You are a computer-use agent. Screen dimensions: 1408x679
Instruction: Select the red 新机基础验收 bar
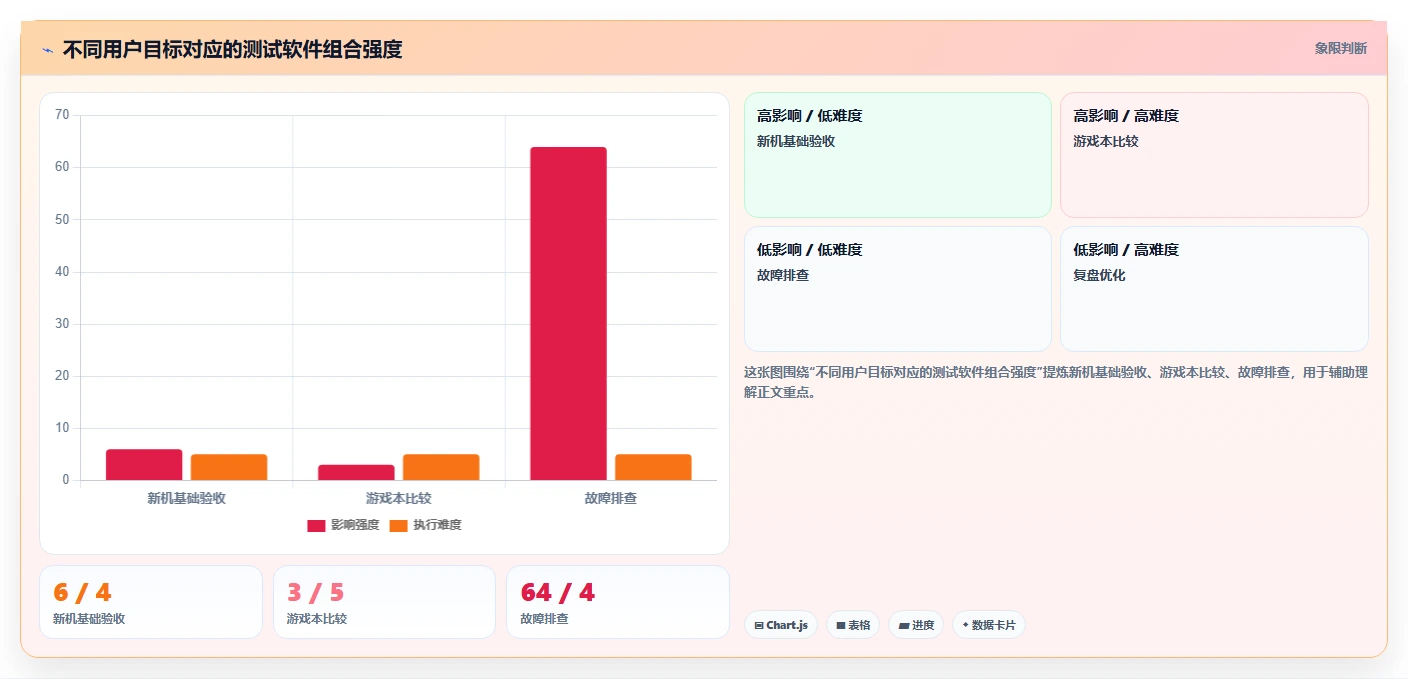pos(144,465)
